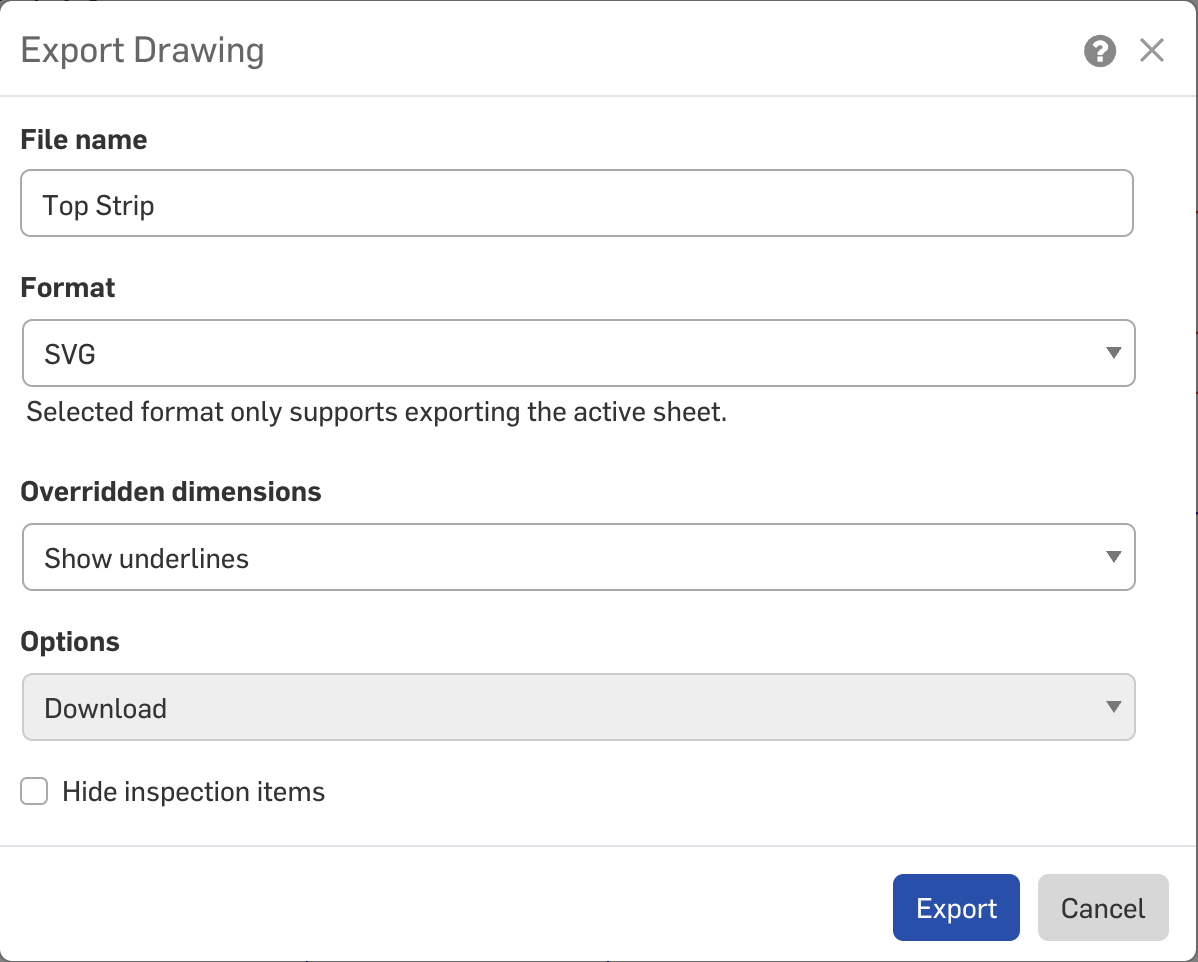Expand the Overridden dimensions dropdown

coord(578,557)
